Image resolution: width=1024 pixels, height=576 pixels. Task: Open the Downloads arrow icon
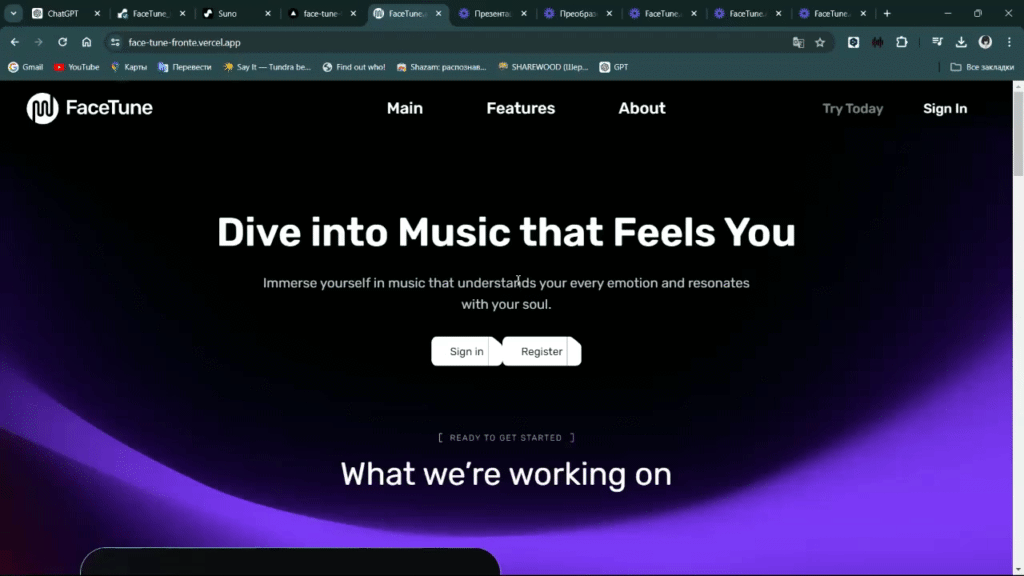coord(961,42)
